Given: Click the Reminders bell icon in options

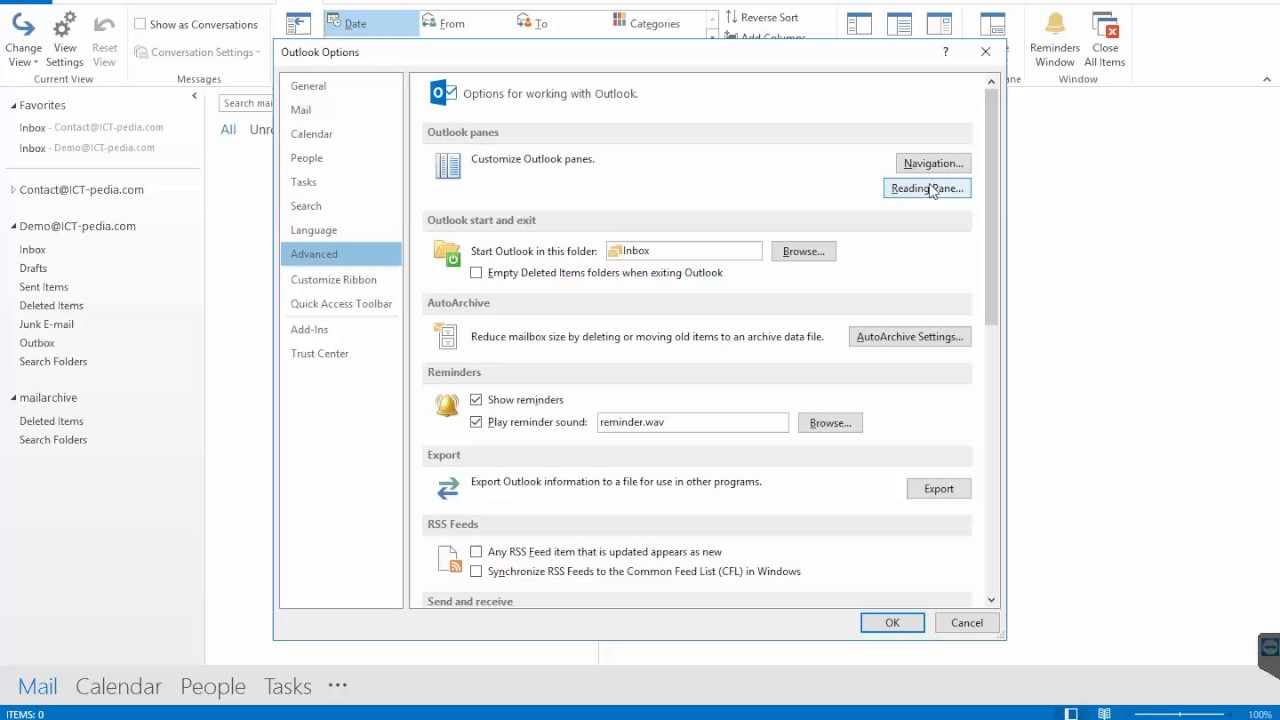Looking at the screenshot, I should pos(447,404).
